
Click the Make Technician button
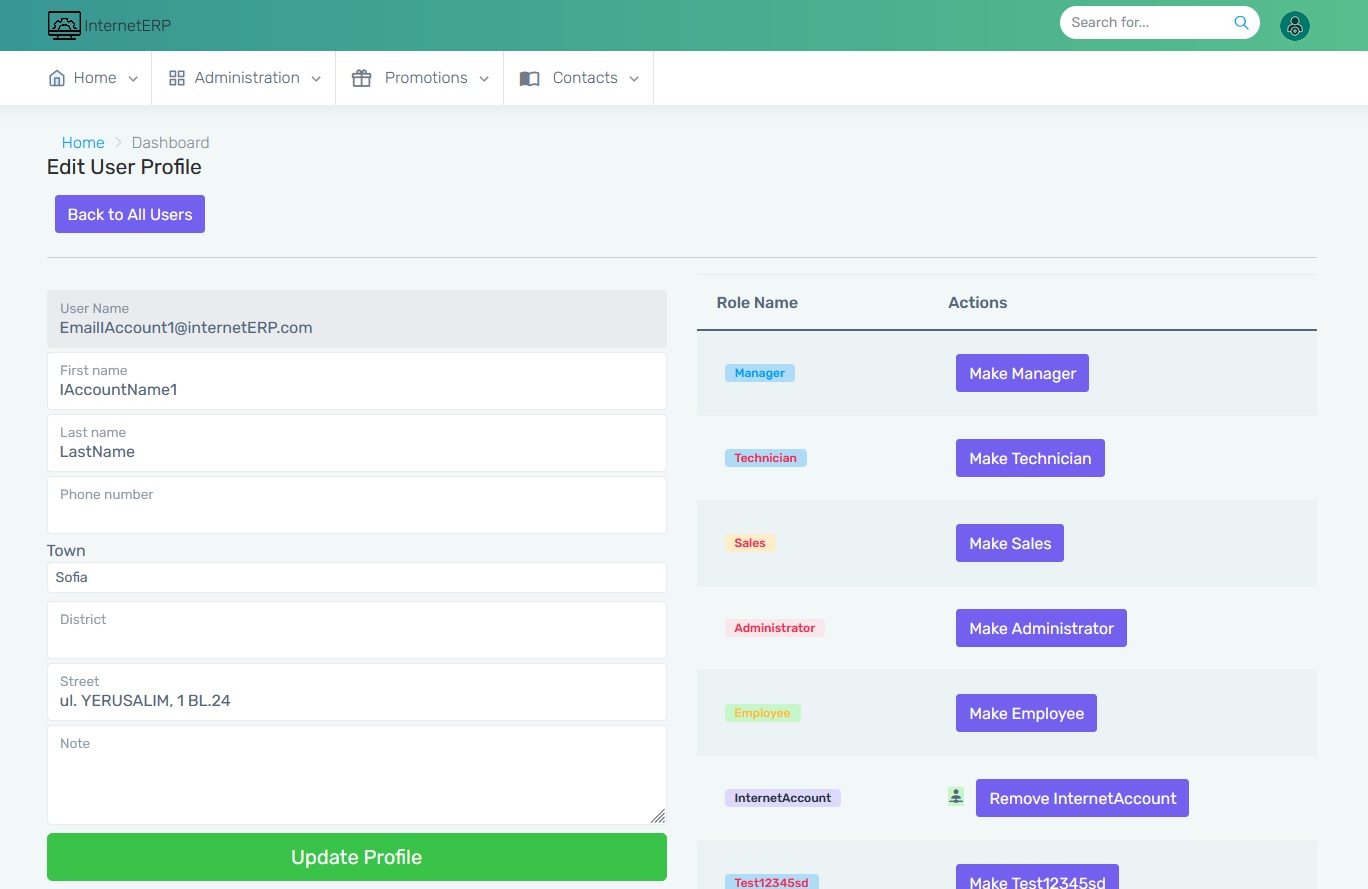coord(1030,458)
